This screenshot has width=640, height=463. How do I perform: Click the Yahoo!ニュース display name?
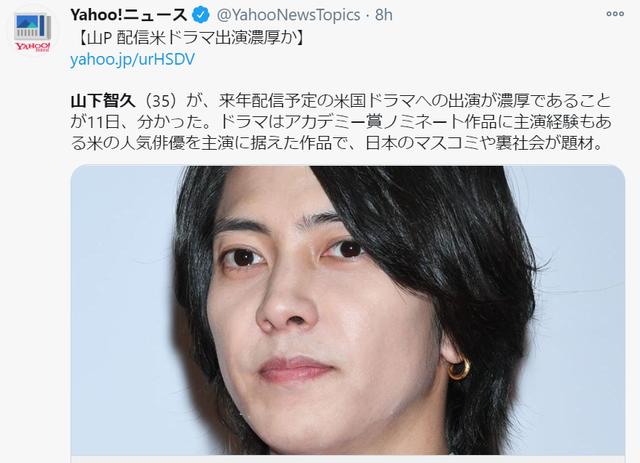pos(129,16)
